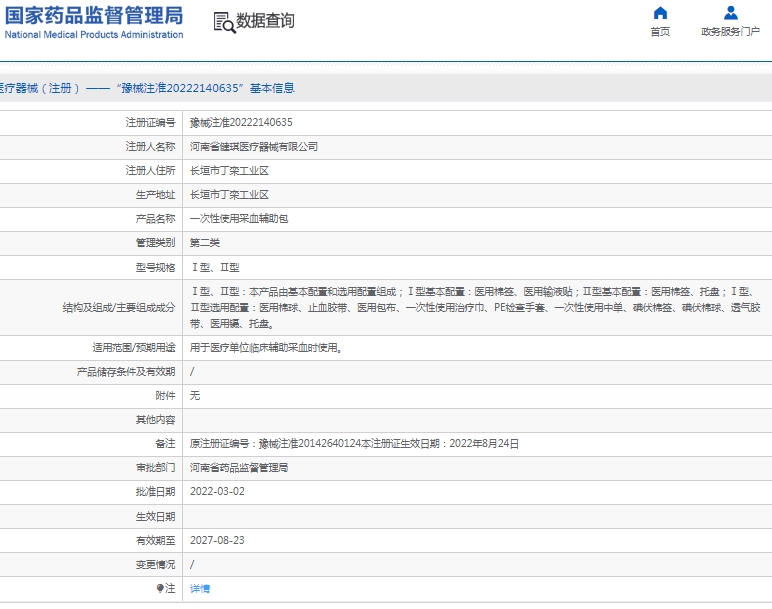Viewport: 772px width, 609px height.
Task: Click the 数据查询 heading text
Action: coord(265,21)
